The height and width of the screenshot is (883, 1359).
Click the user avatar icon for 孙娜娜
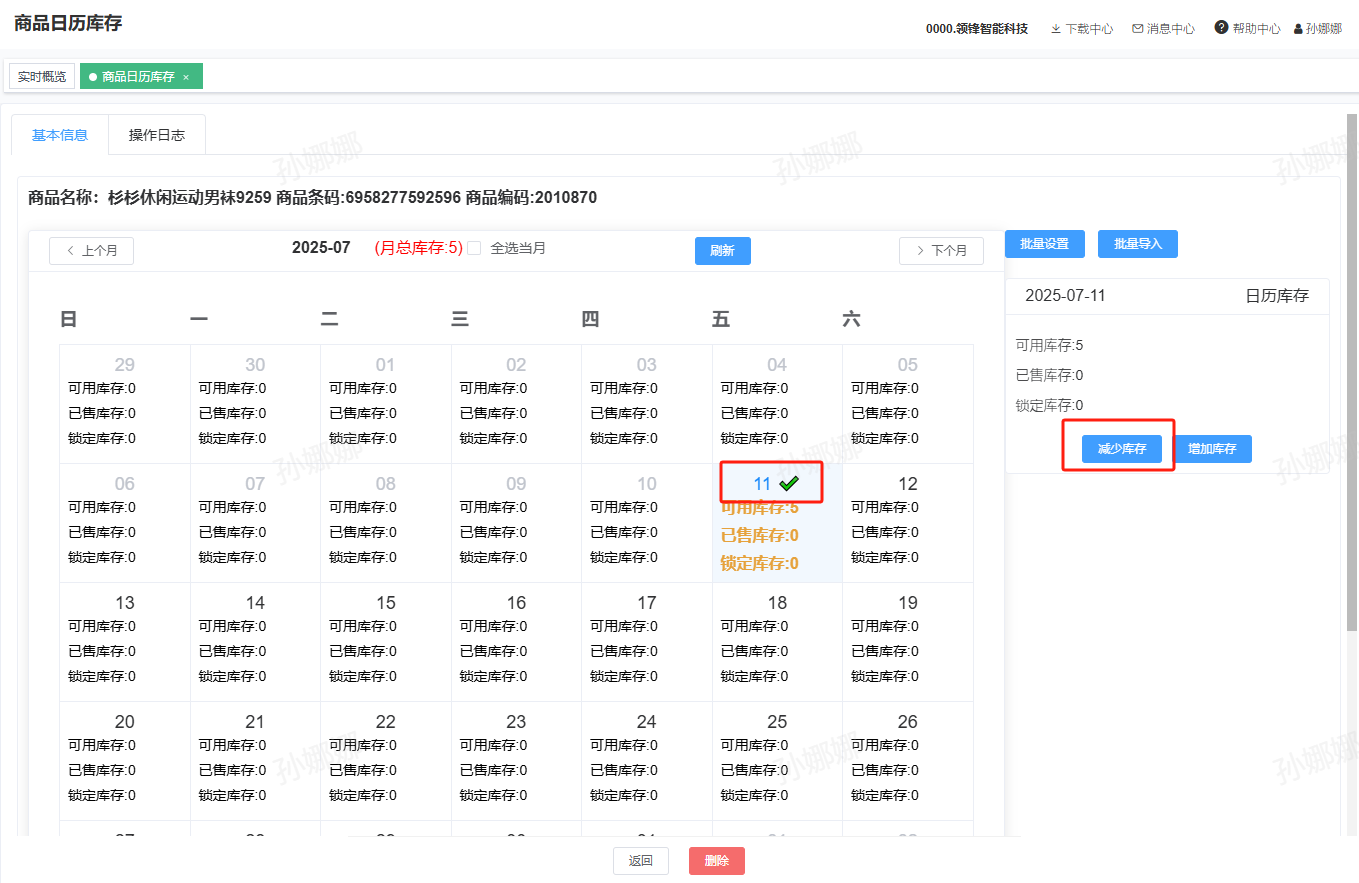point(1298,29)
